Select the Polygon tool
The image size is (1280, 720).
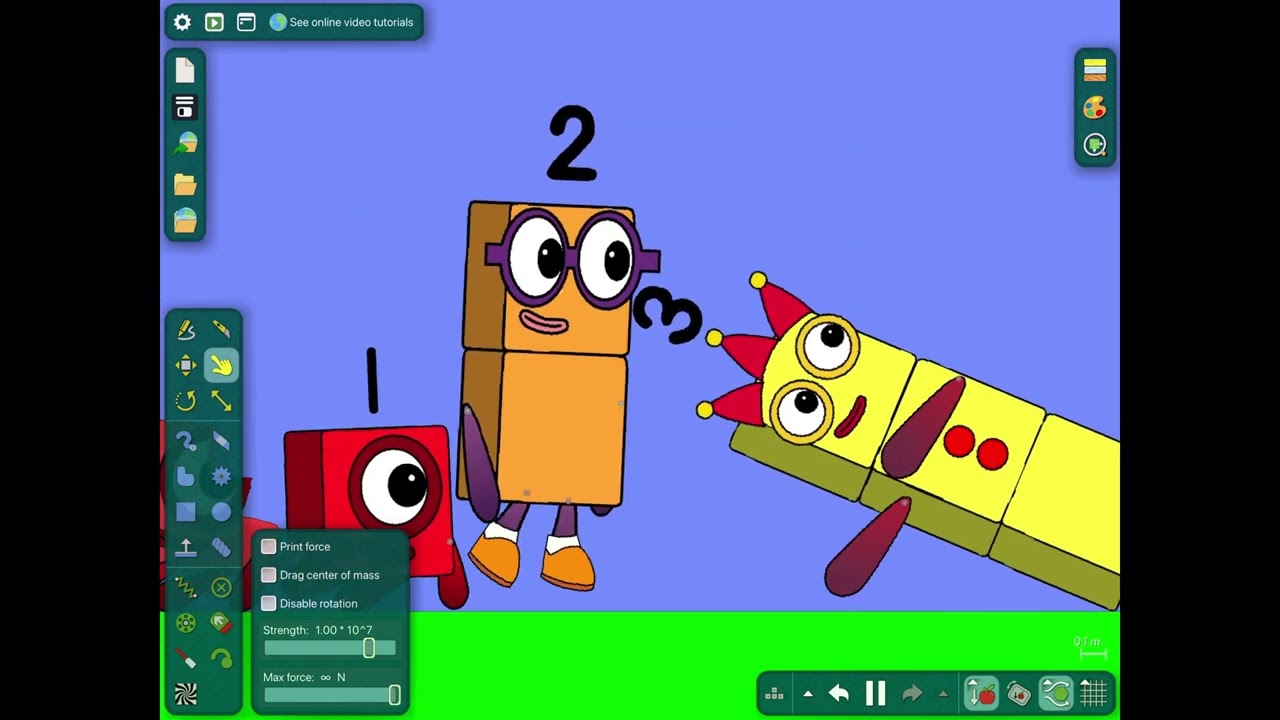[186, 477]
